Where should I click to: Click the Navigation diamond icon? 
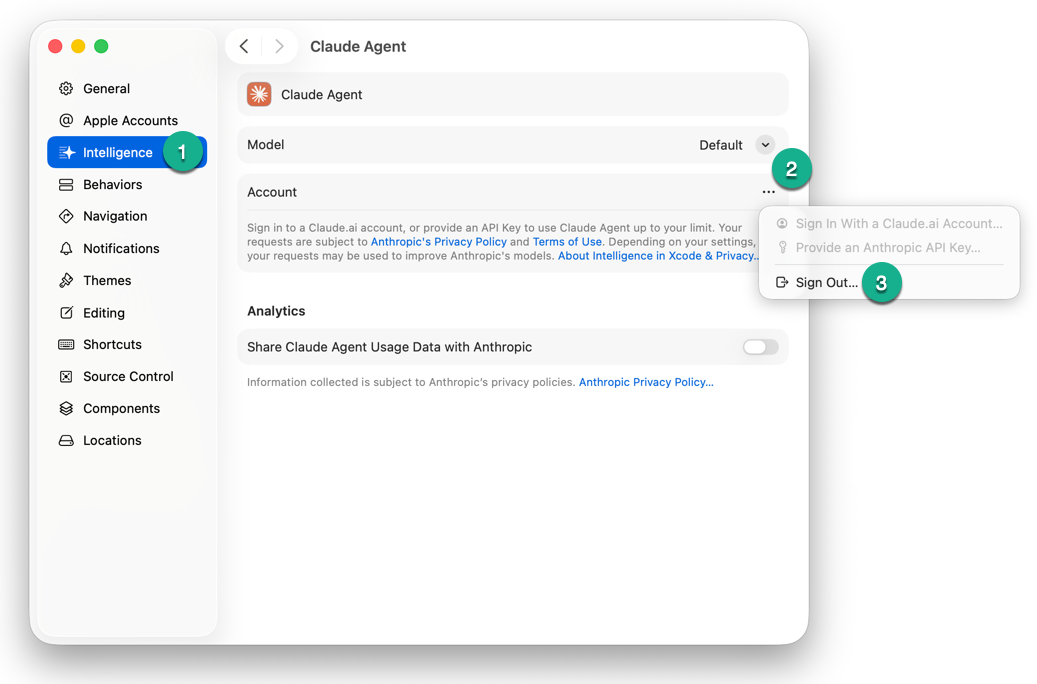(x=66, y=216)
